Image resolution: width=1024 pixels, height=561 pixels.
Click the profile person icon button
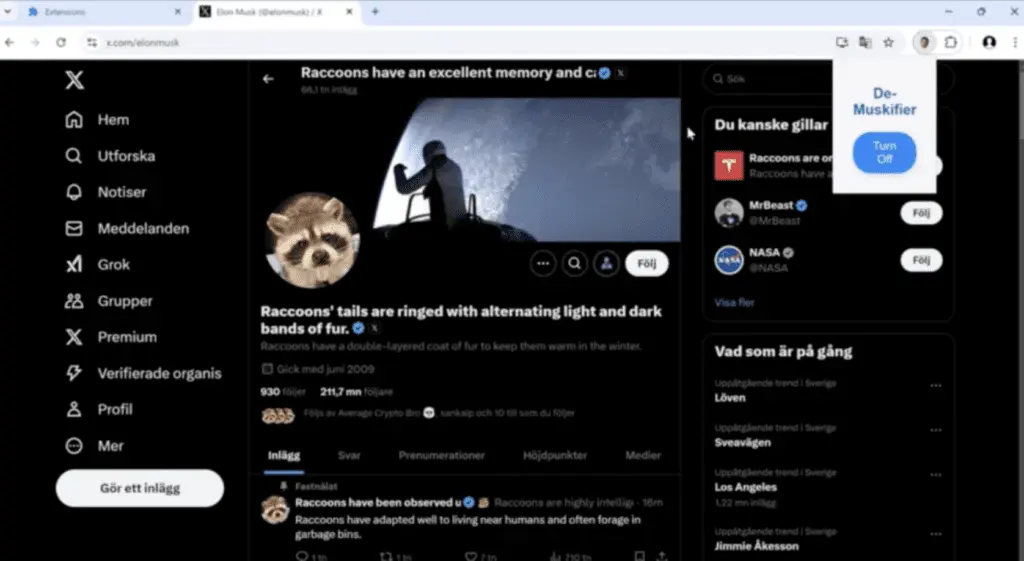607,264
